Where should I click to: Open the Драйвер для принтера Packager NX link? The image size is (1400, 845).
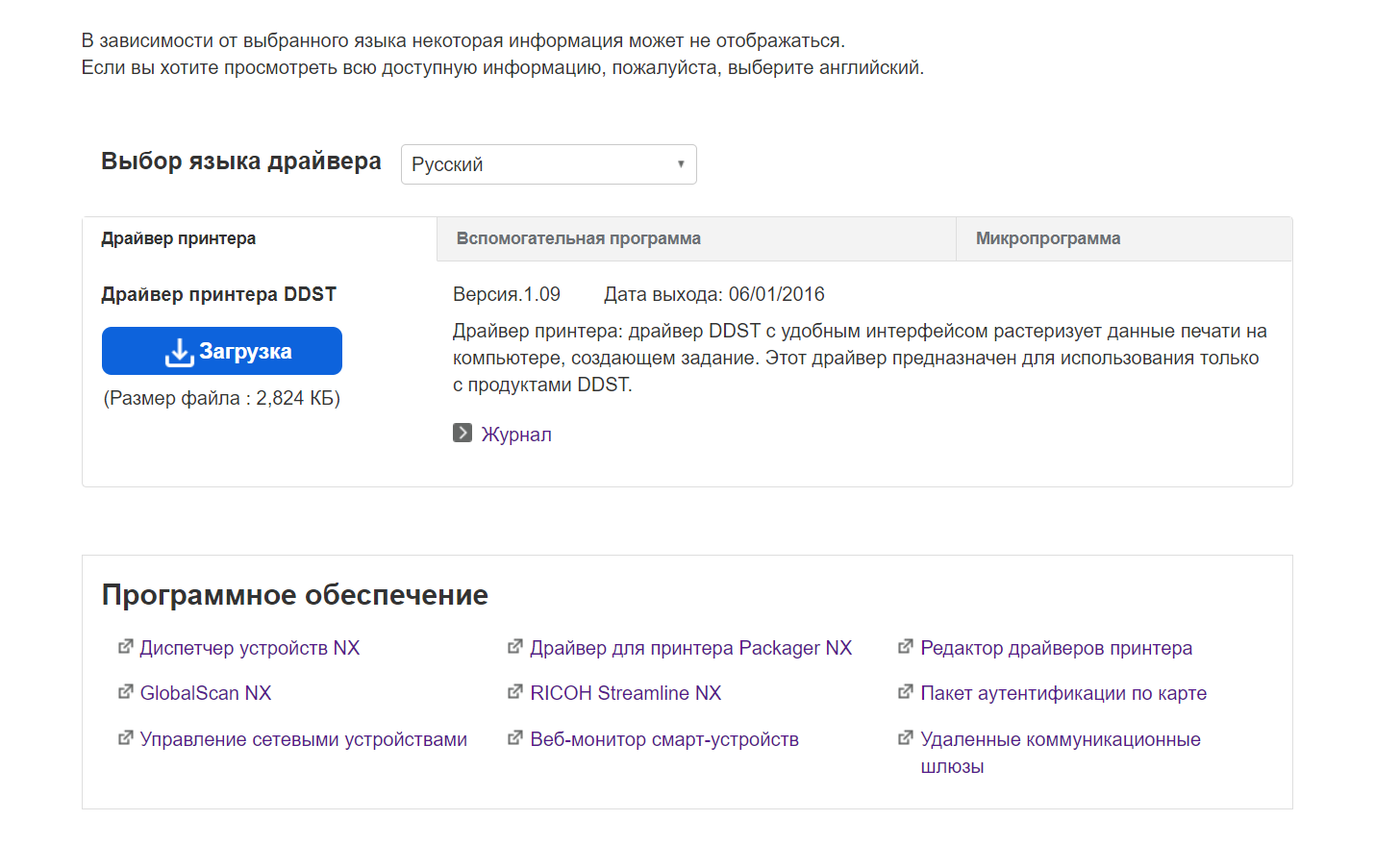pos(691,648)
